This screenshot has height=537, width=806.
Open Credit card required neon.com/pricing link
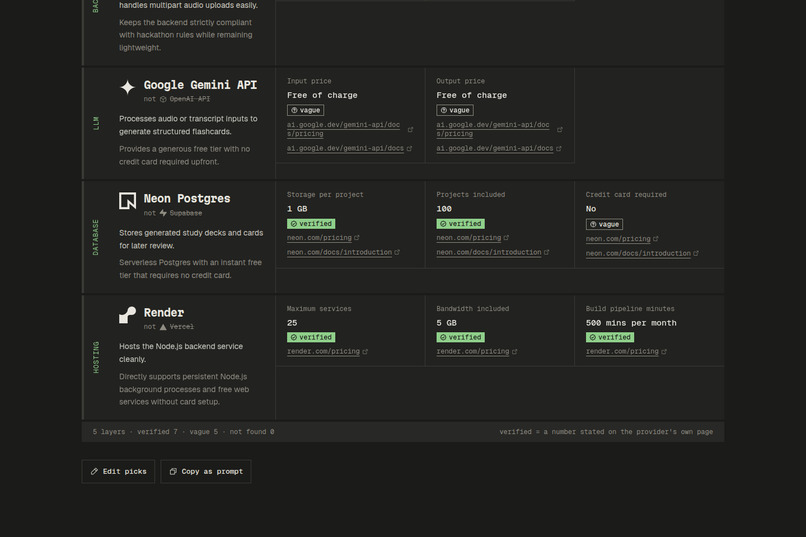(x=618, y=239)
